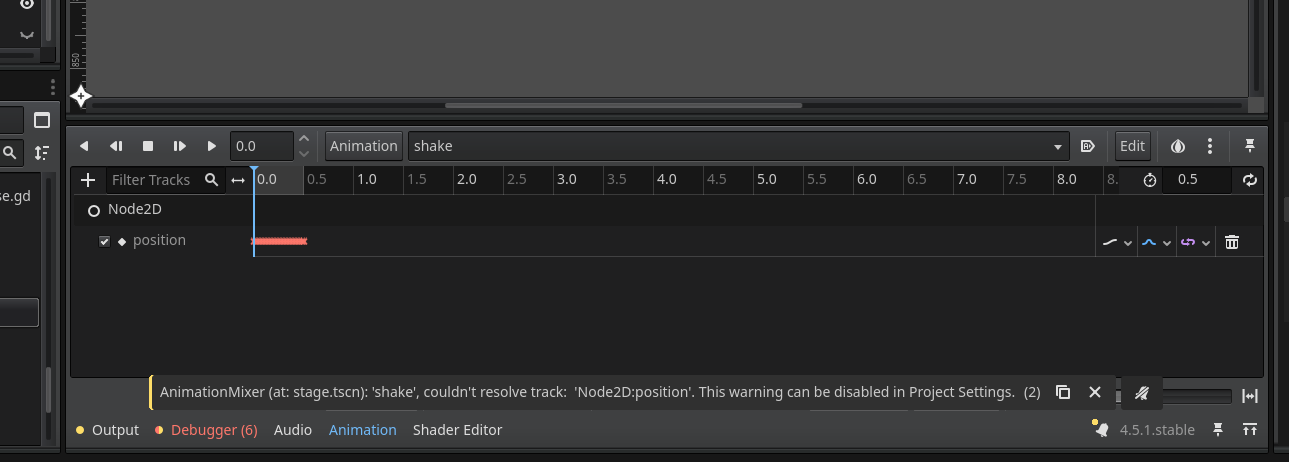
Task: Pin the animation editor panel
Action: pyautogui.click(x=1249, y=146)
